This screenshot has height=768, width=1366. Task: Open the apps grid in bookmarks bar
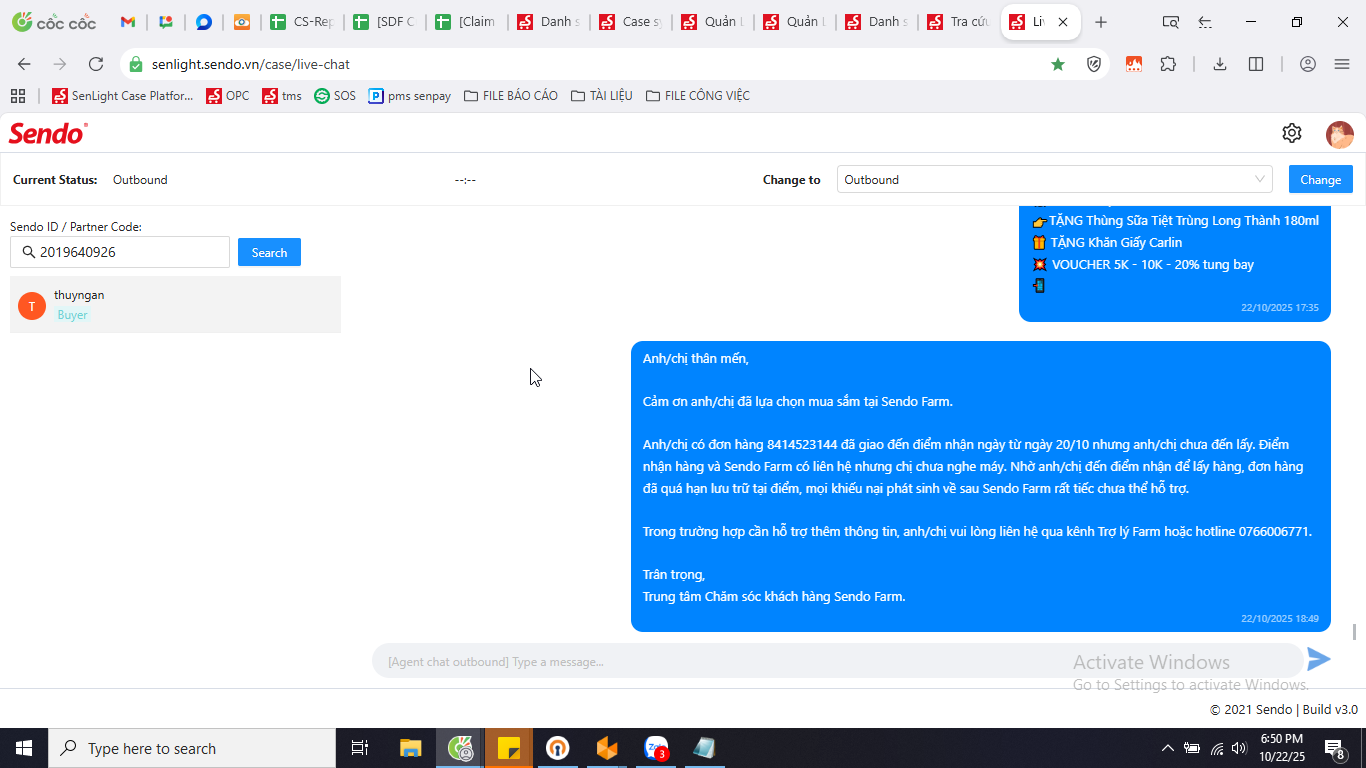coord(18,96)
